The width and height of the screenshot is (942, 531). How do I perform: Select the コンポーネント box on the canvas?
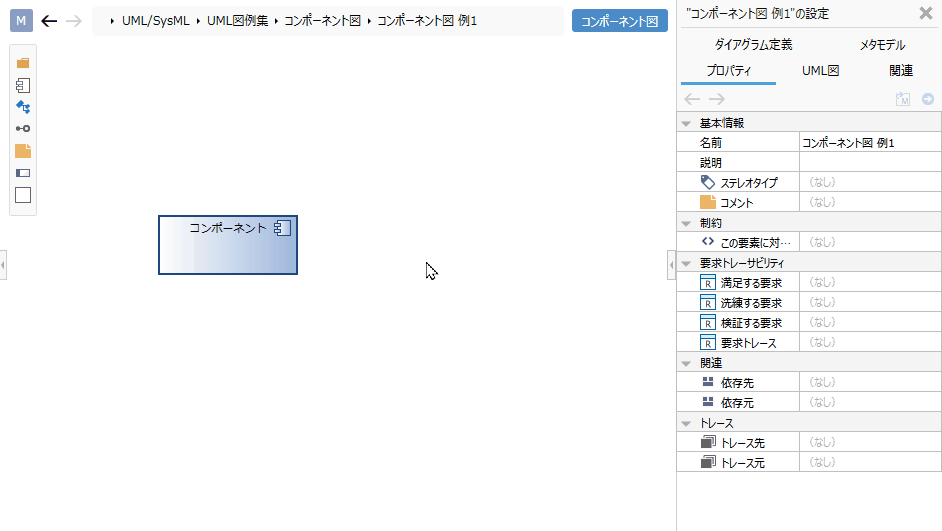click(x=228, y=245)
